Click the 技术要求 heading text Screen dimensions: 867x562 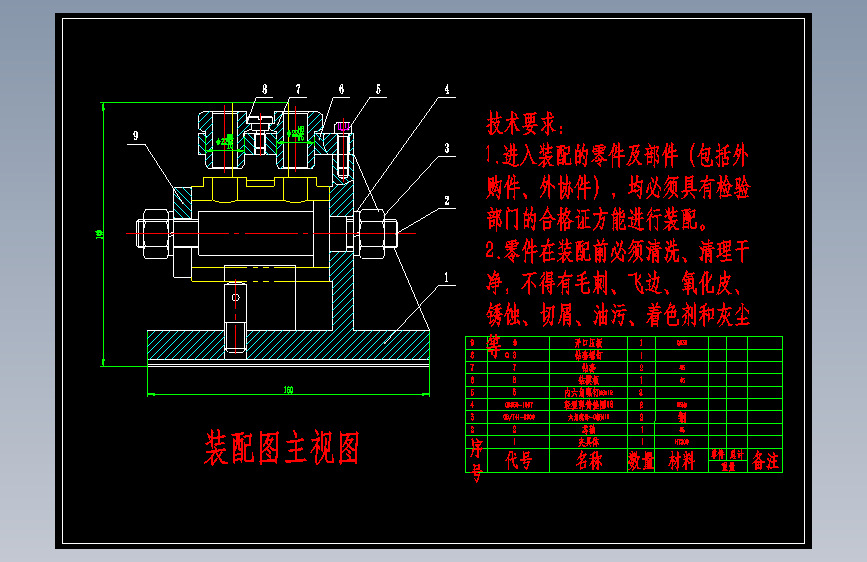[525, 123]
